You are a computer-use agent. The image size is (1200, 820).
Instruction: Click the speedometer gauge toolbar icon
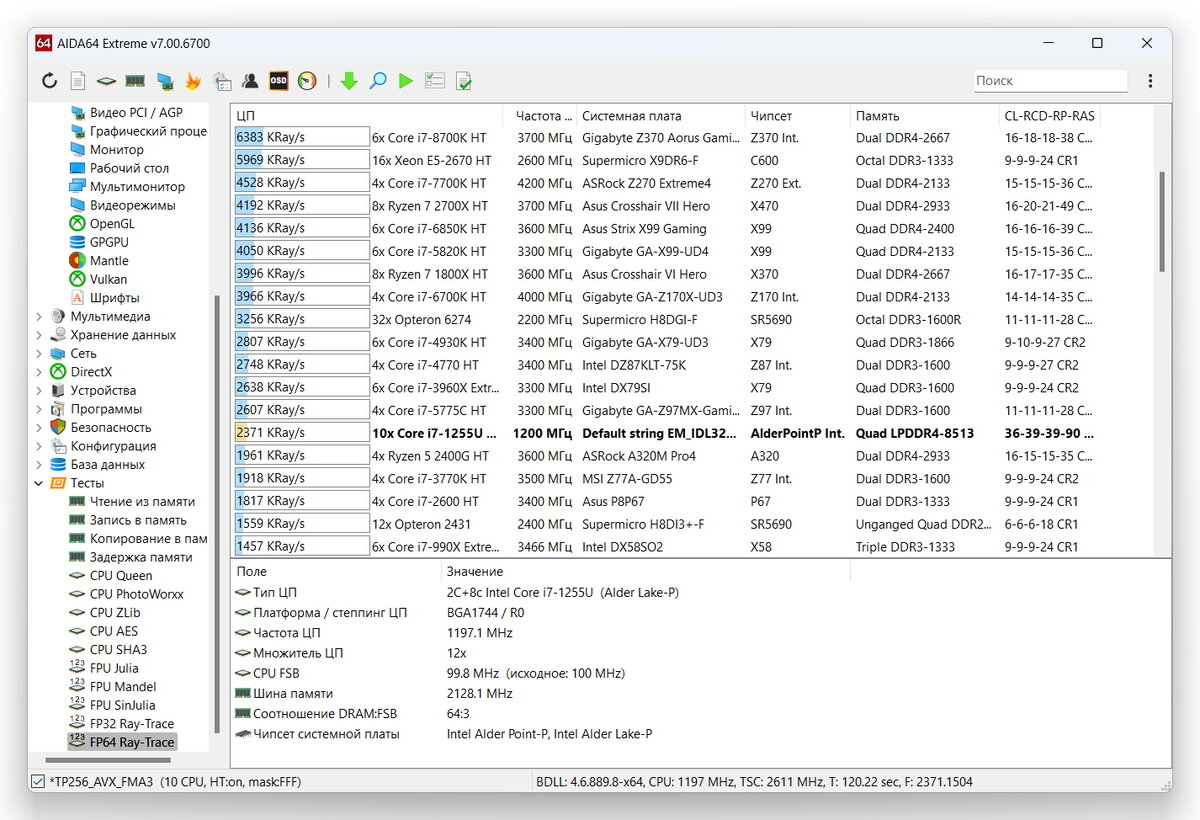point(307,81)
